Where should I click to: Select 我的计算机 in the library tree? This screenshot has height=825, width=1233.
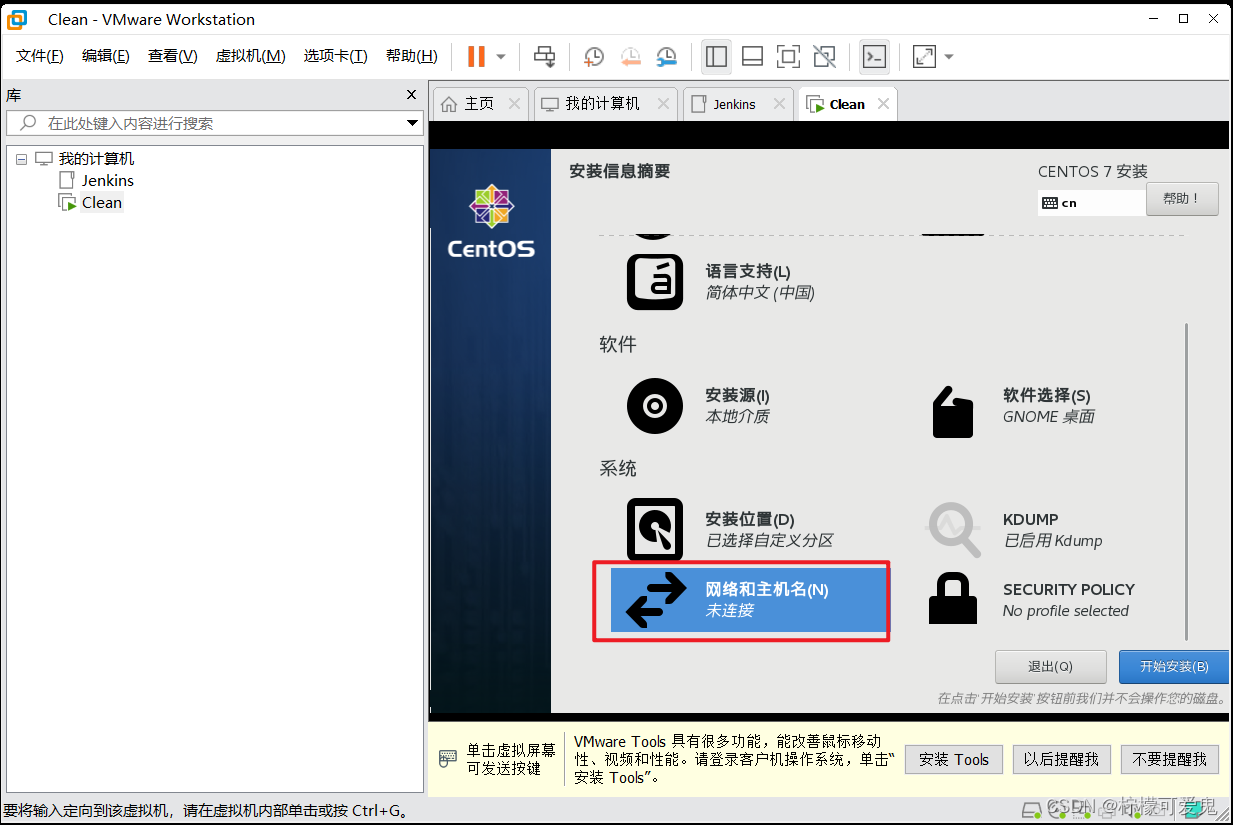pyautogui.click(x=96, y=159)
